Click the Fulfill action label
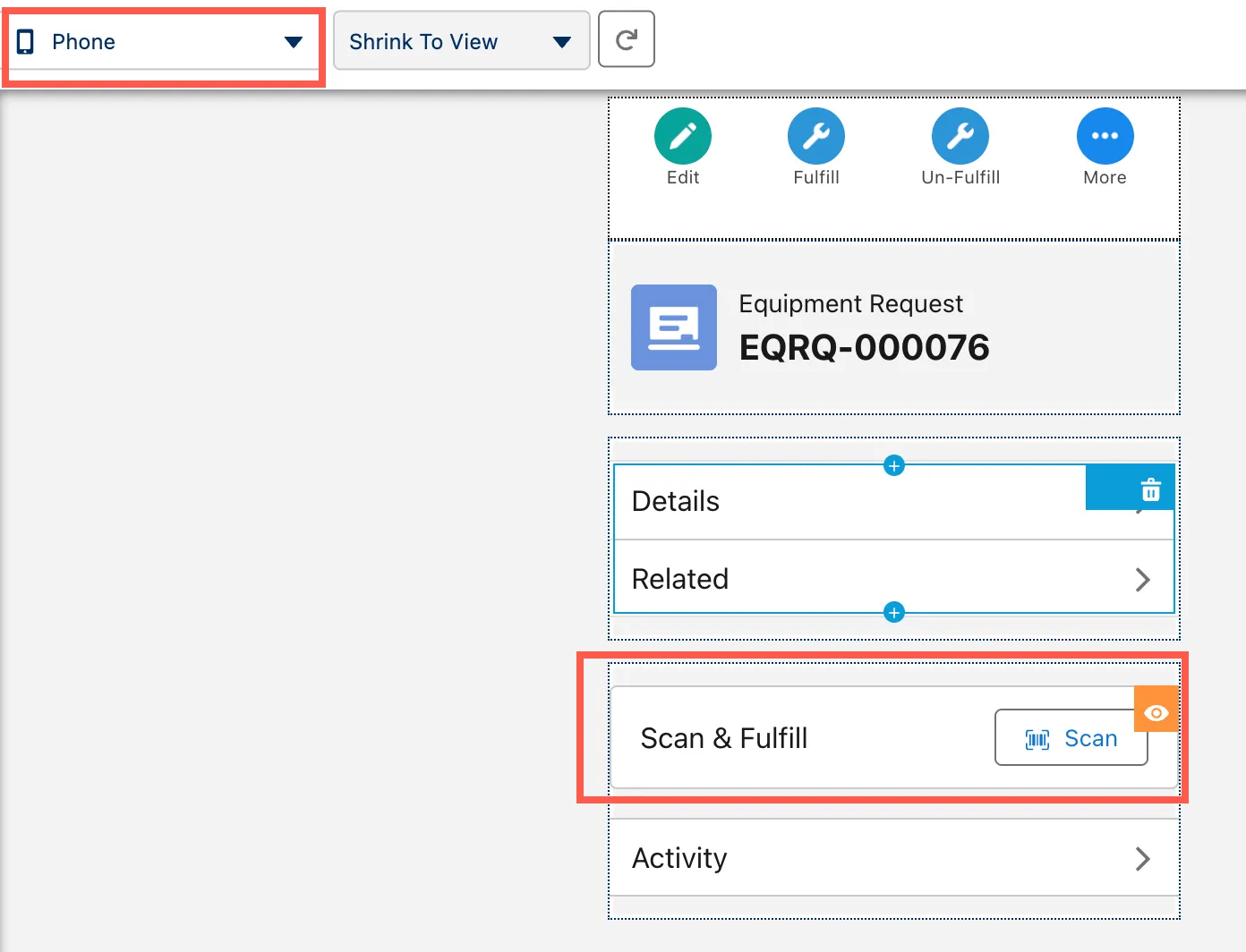The width and height of the screenshot is (1246, 952). 816,177
